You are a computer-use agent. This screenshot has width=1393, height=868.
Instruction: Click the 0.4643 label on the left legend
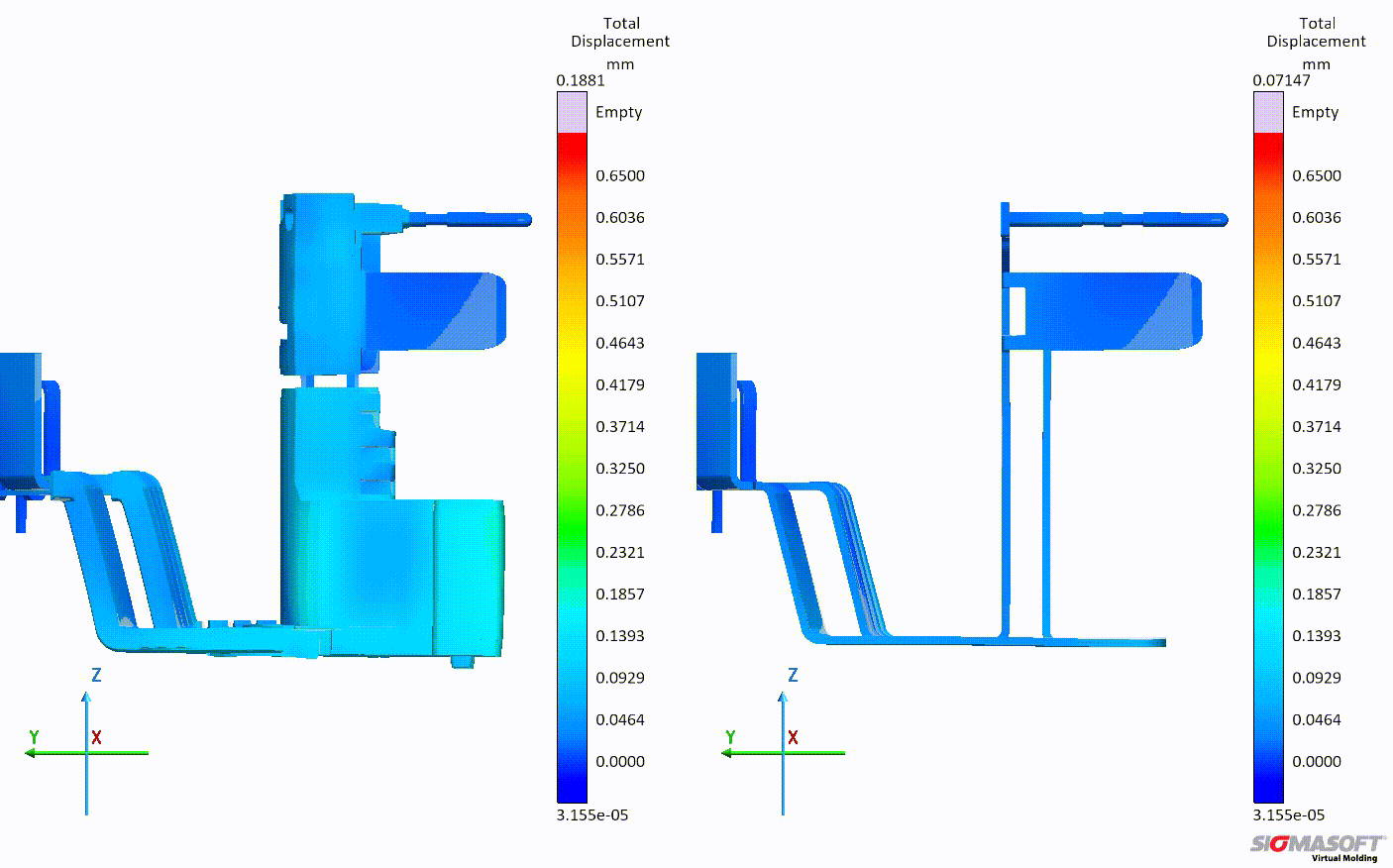620,343
